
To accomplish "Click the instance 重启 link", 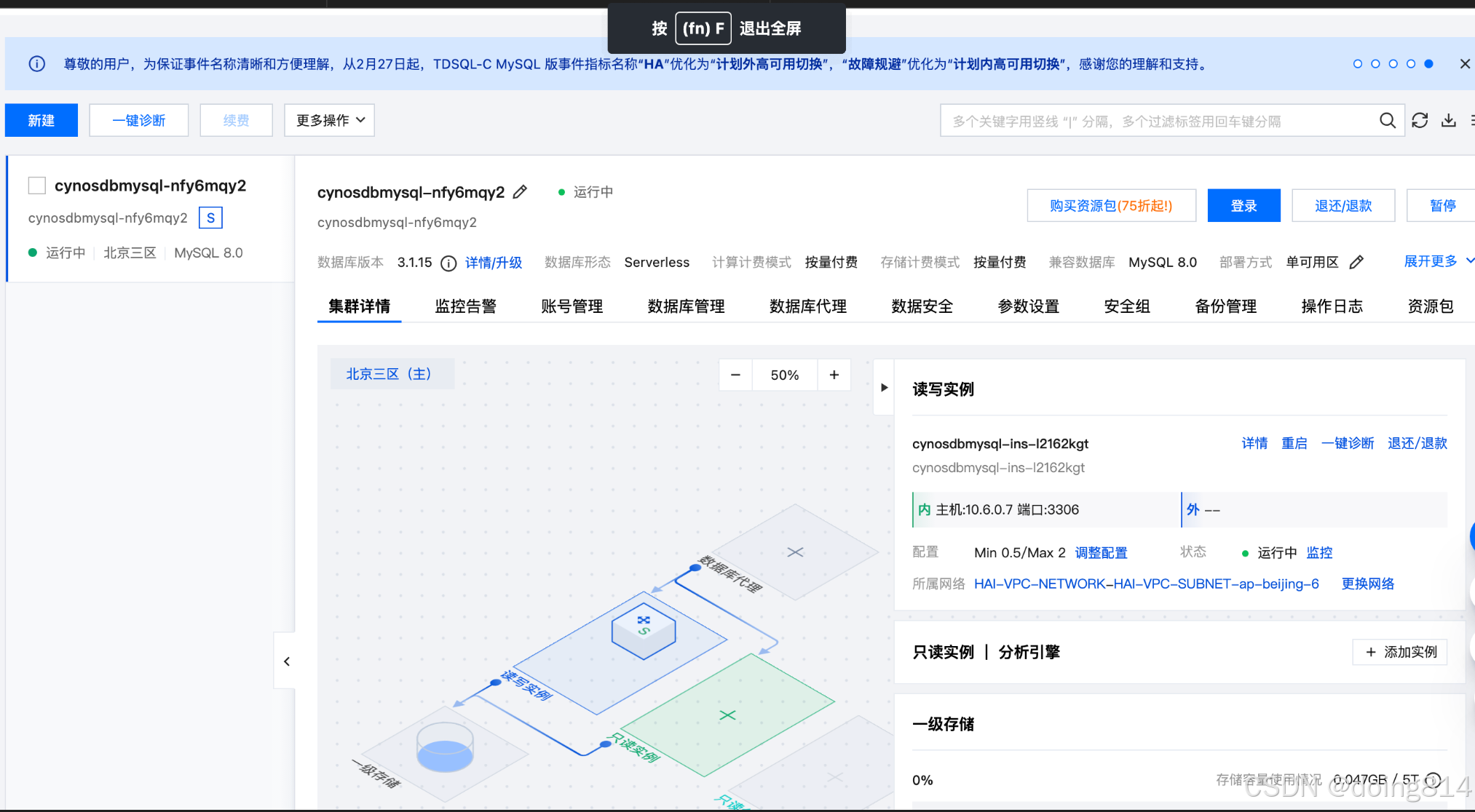I will click(x=1294, y=443).
